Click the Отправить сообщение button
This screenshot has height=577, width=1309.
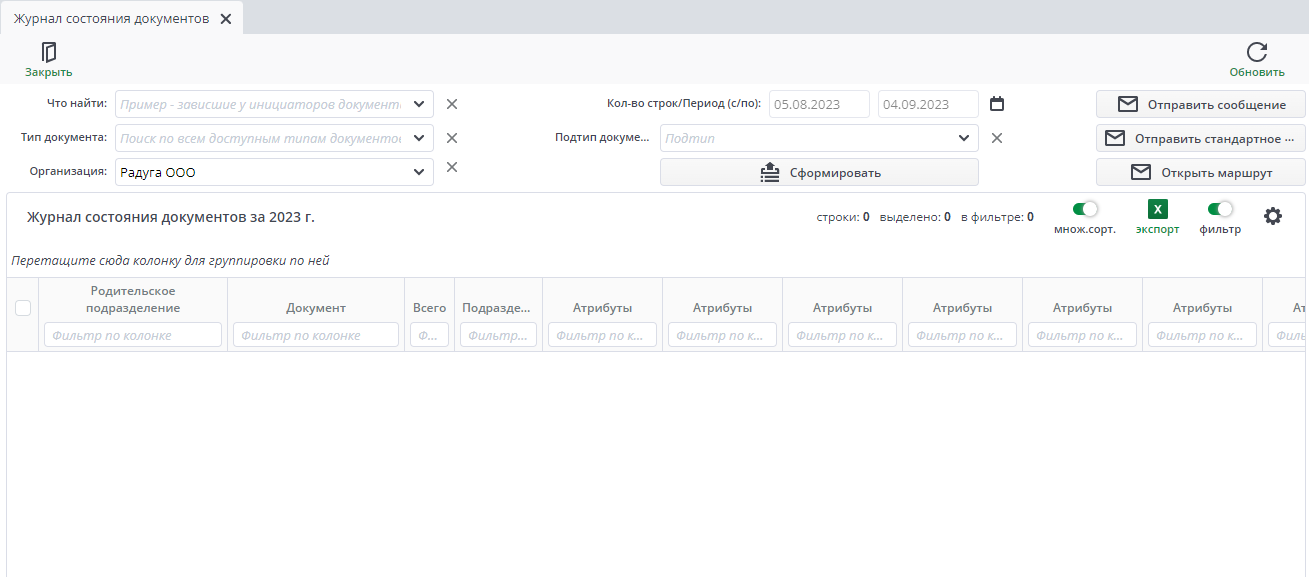[1200, 104]
